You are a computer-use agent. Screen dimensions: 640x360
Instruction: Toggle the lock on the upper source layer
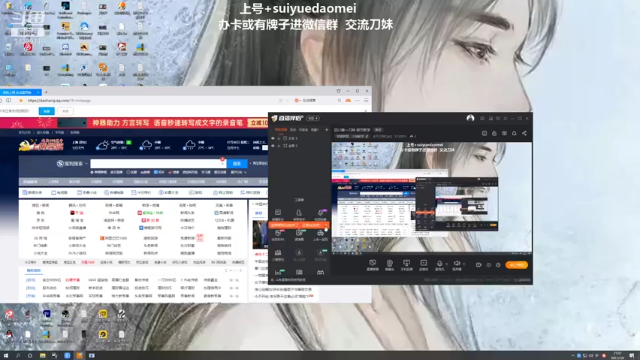click(279, 138)
